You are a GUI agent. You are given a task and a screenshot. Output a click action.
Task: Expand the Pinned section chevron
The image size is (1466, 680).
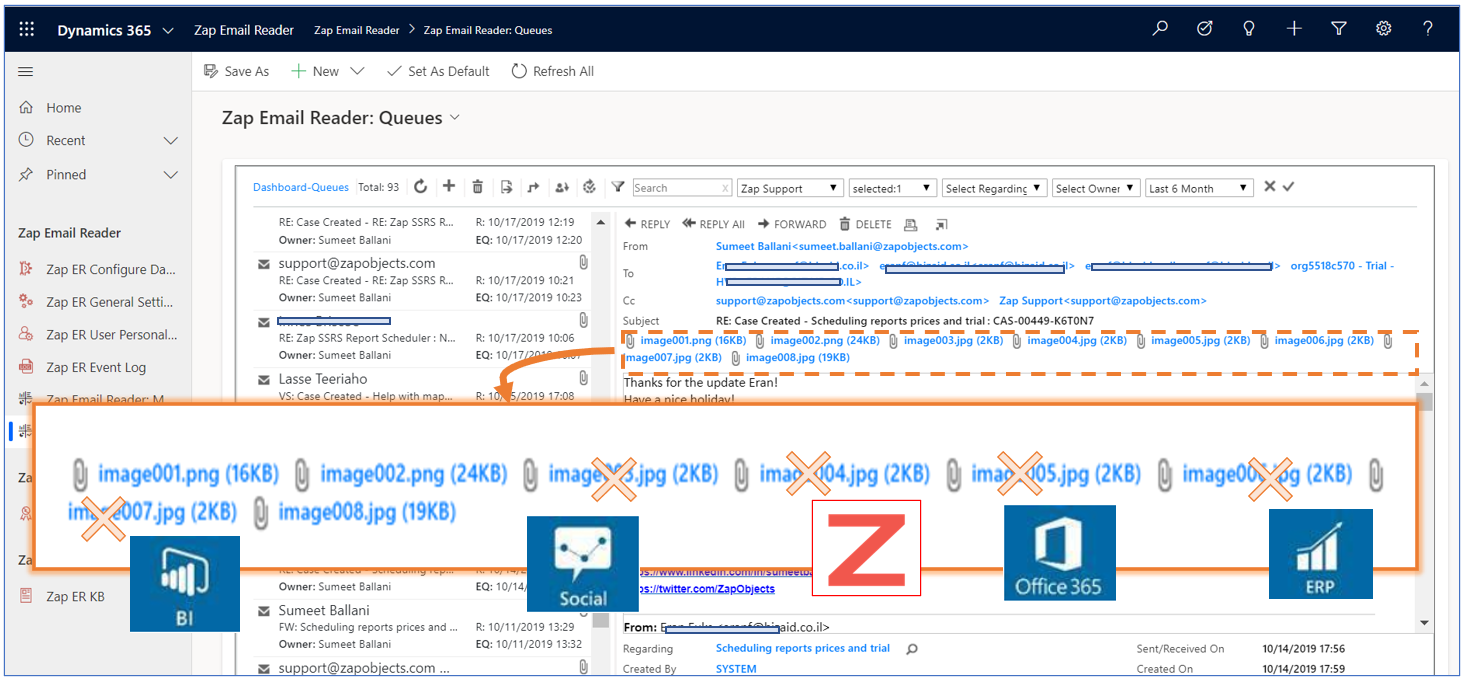click(171, 175)
